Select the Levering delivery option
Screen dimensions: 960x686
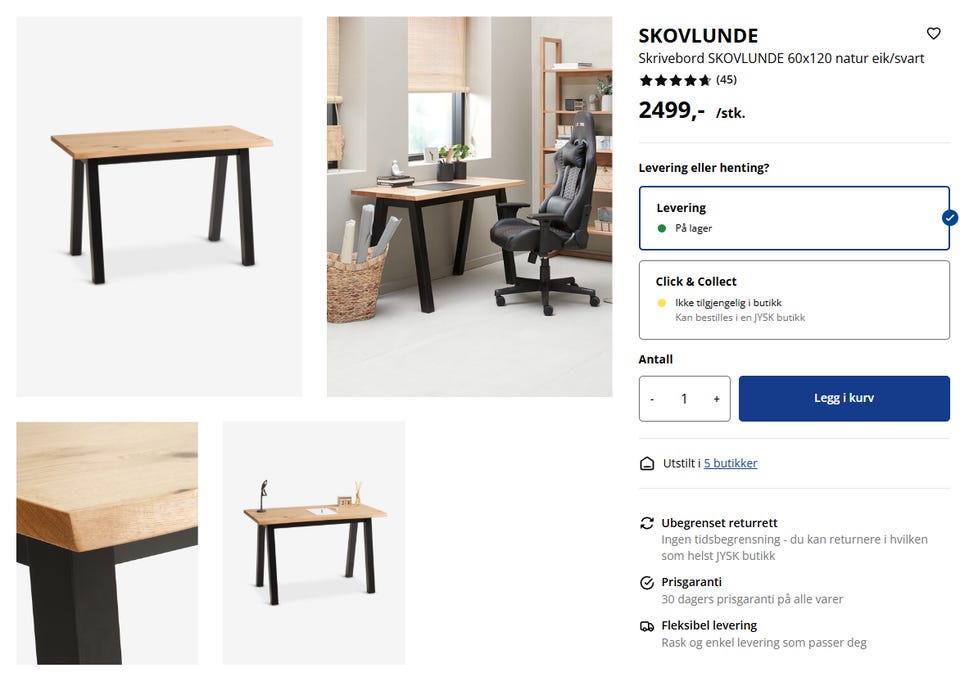tap(794, 218)
